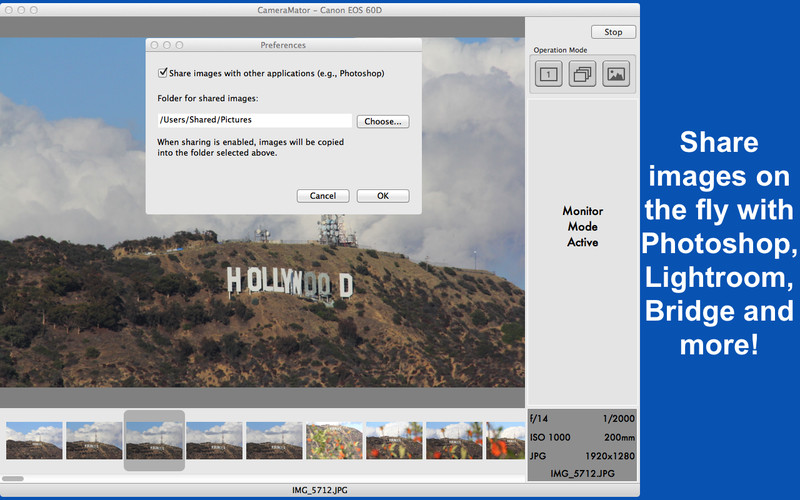Image resolution: width=800 pixels, height=500 pixels.
Task: Click the JPG format label
Action: click(x=538, y=456)
